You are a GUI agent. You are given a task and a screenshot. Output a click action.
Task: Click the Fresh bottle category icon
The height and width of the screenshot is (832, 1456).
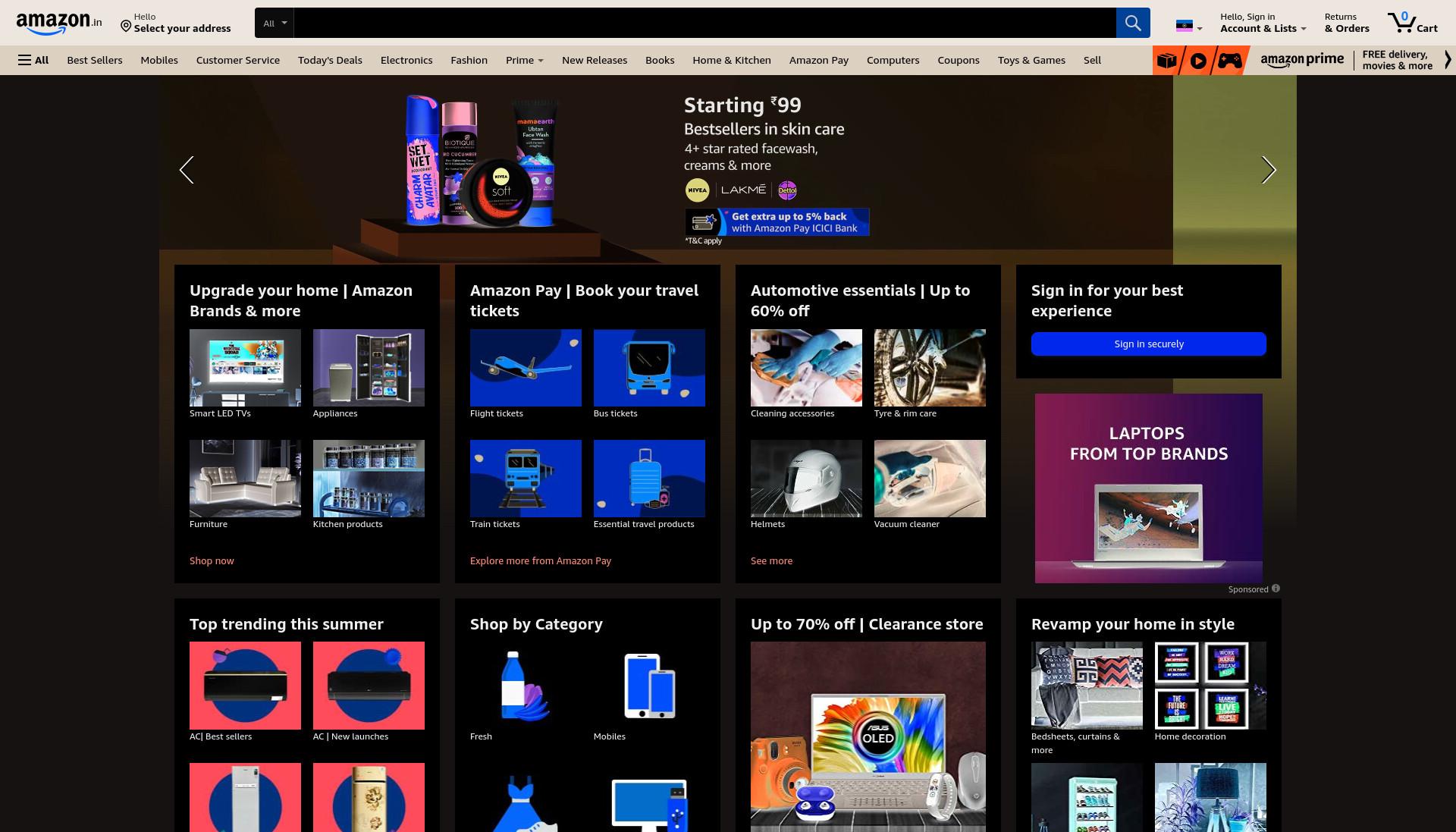pos(525,686)
